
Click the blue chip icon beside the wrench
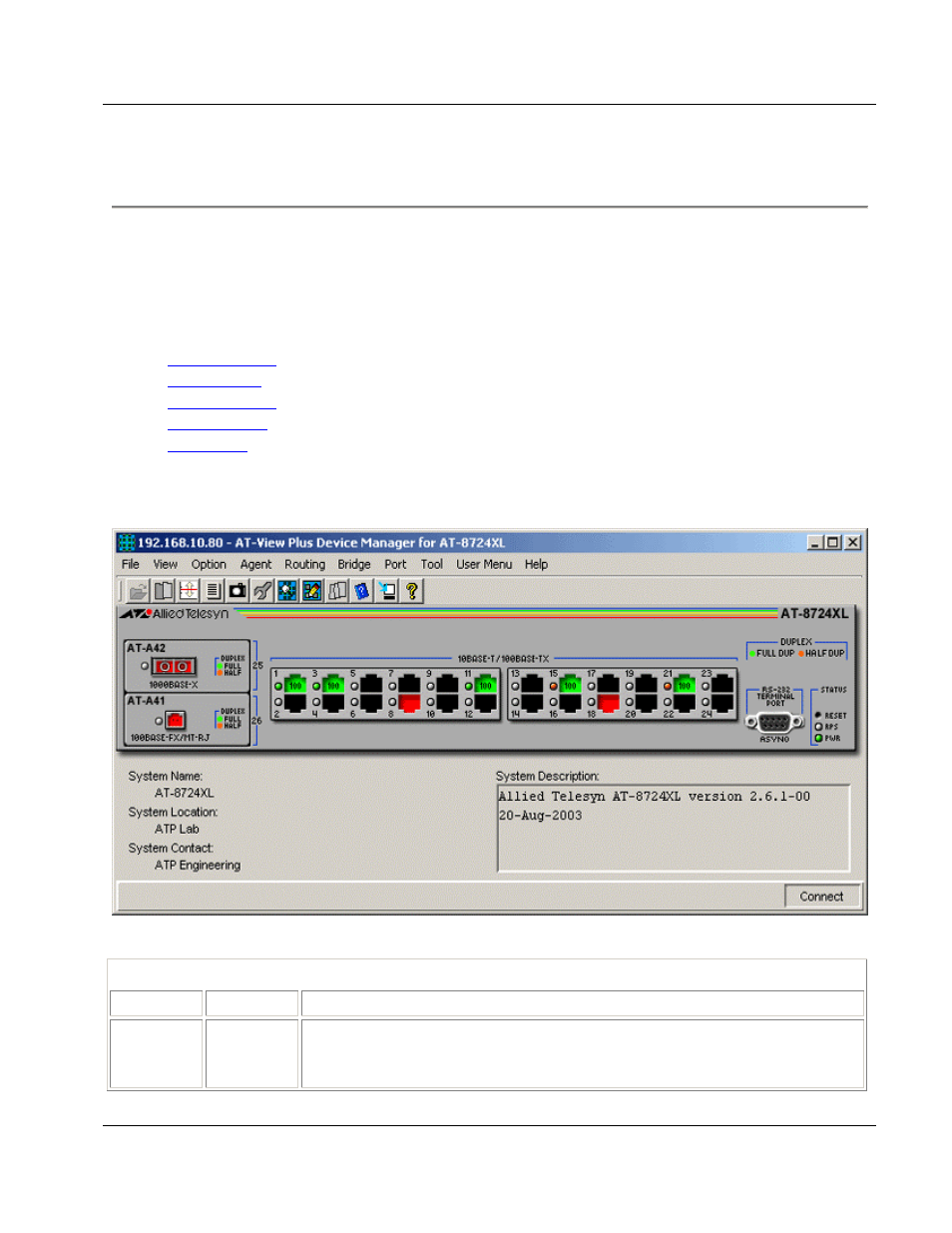click(287, 591)
